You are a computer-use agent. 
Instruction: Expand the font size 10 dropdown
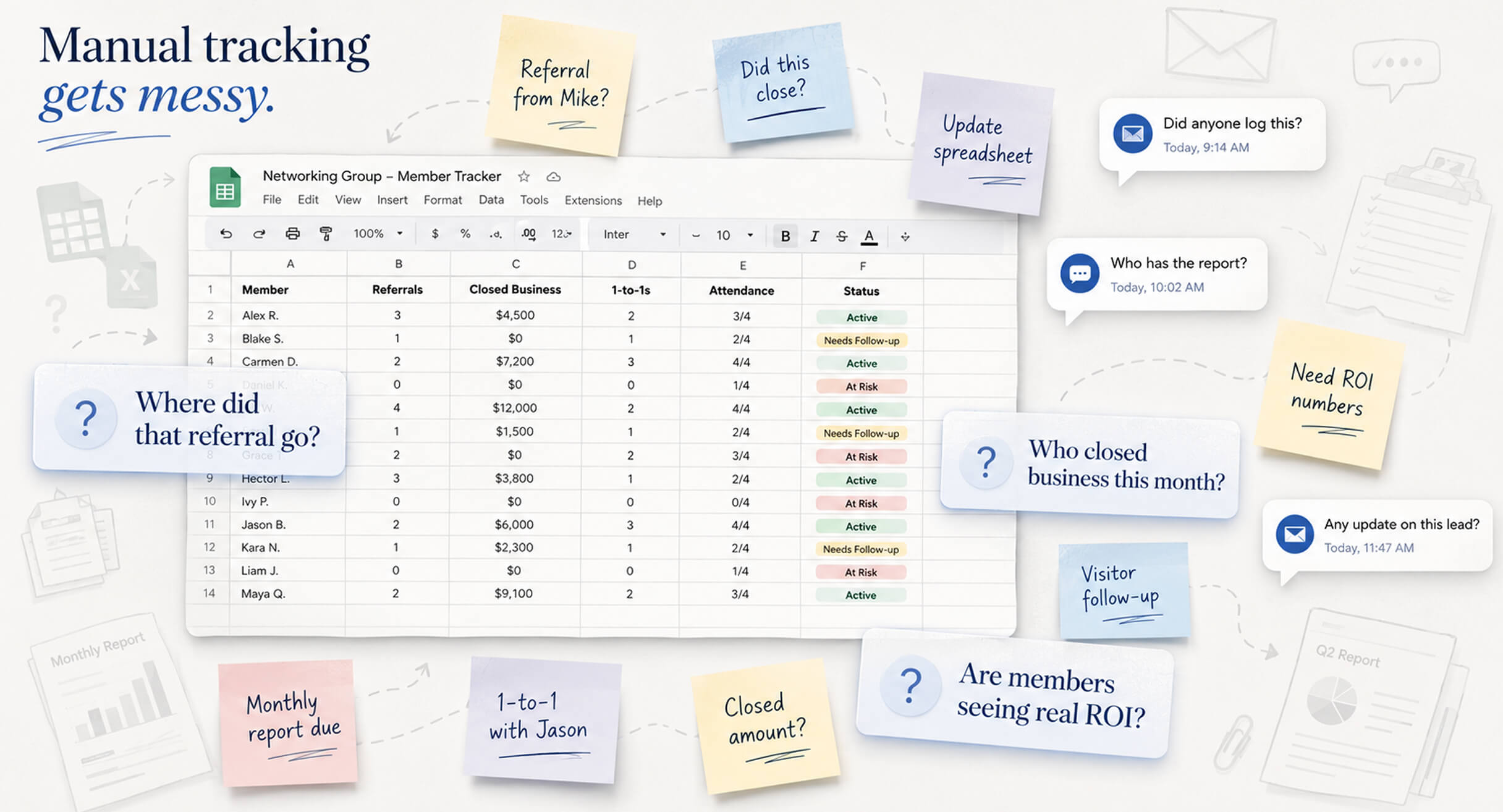pyautogui.click(x=735, y=235)
